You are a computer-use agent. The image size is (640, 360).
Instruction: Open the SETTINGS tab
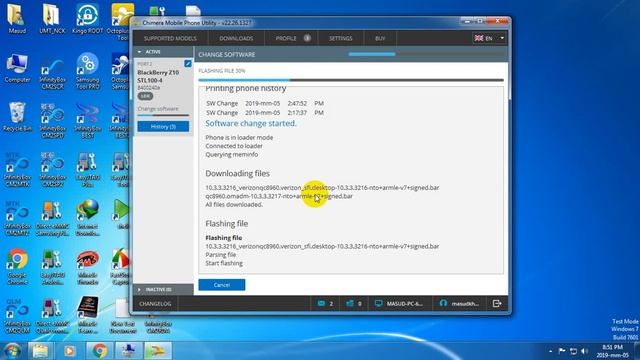pos(340,38)
